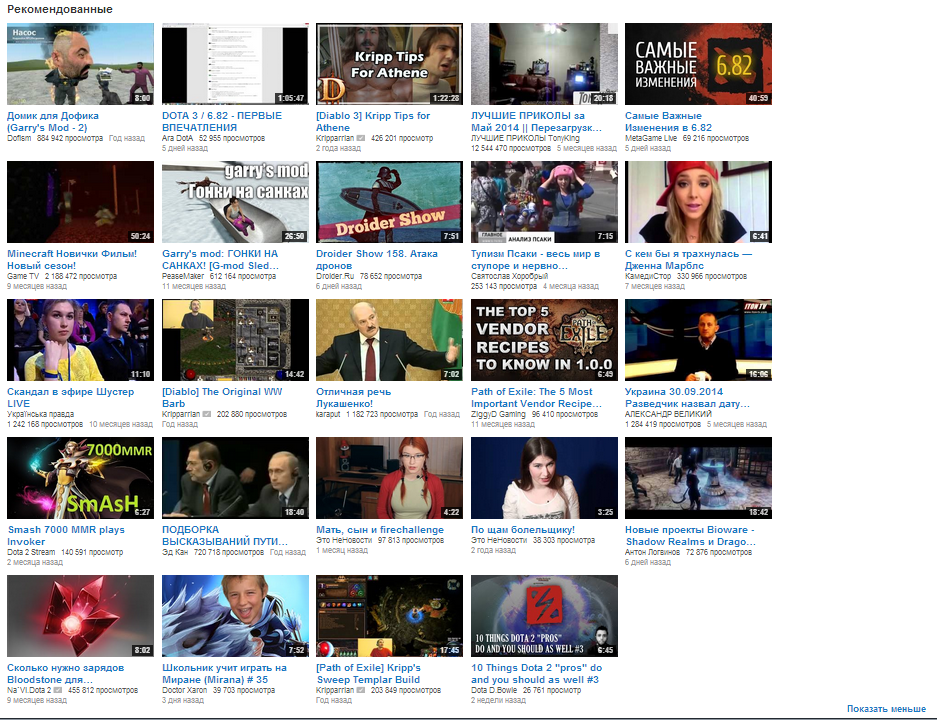Screen dimensions: 937x720
Task: Open 'Сколько нужно зарядов Bloodstone для…' title
Action: 66,673
